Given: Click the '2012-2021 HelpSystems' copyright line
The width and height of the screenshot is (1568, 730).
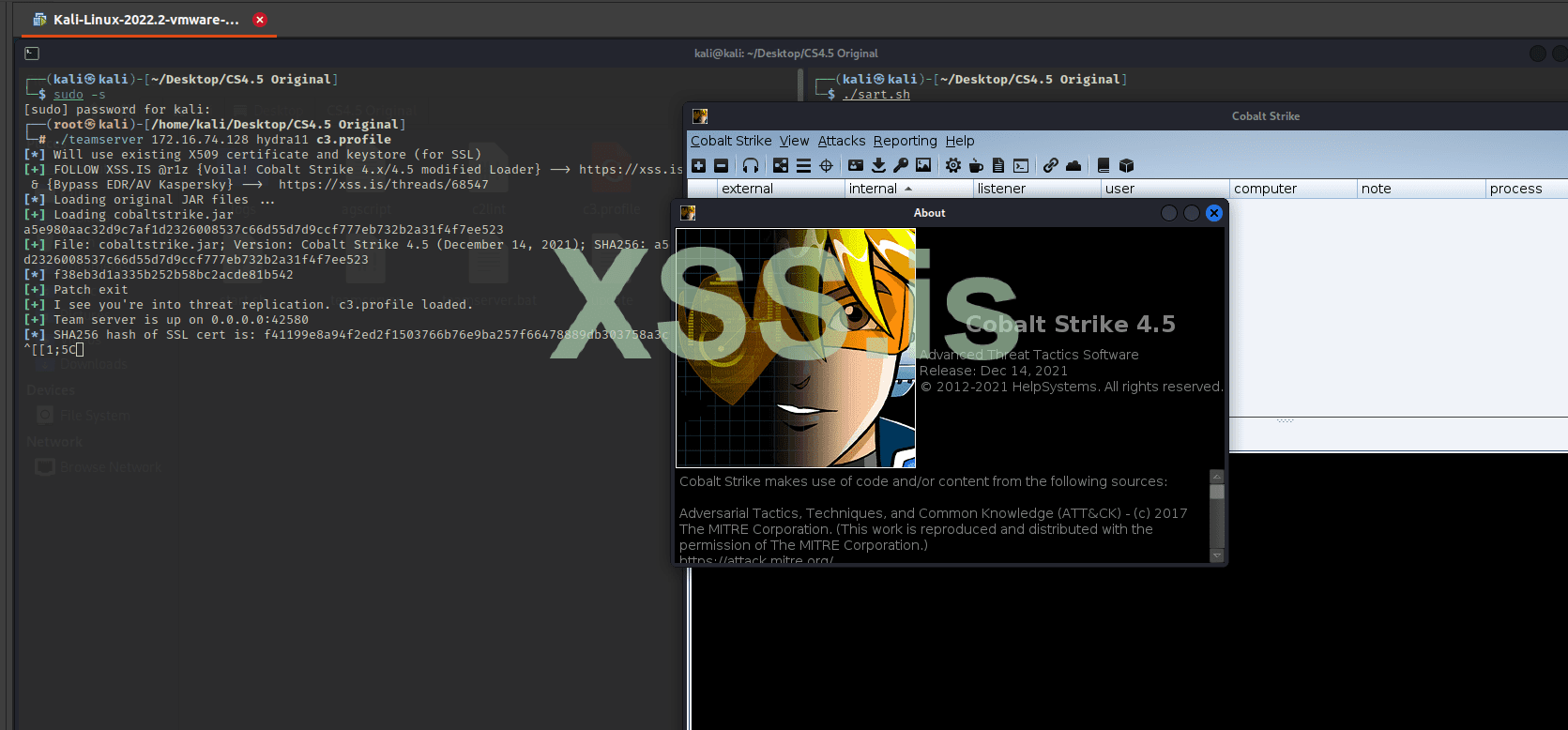Looking at the screenshot, I should click(x=1072, y=387).
